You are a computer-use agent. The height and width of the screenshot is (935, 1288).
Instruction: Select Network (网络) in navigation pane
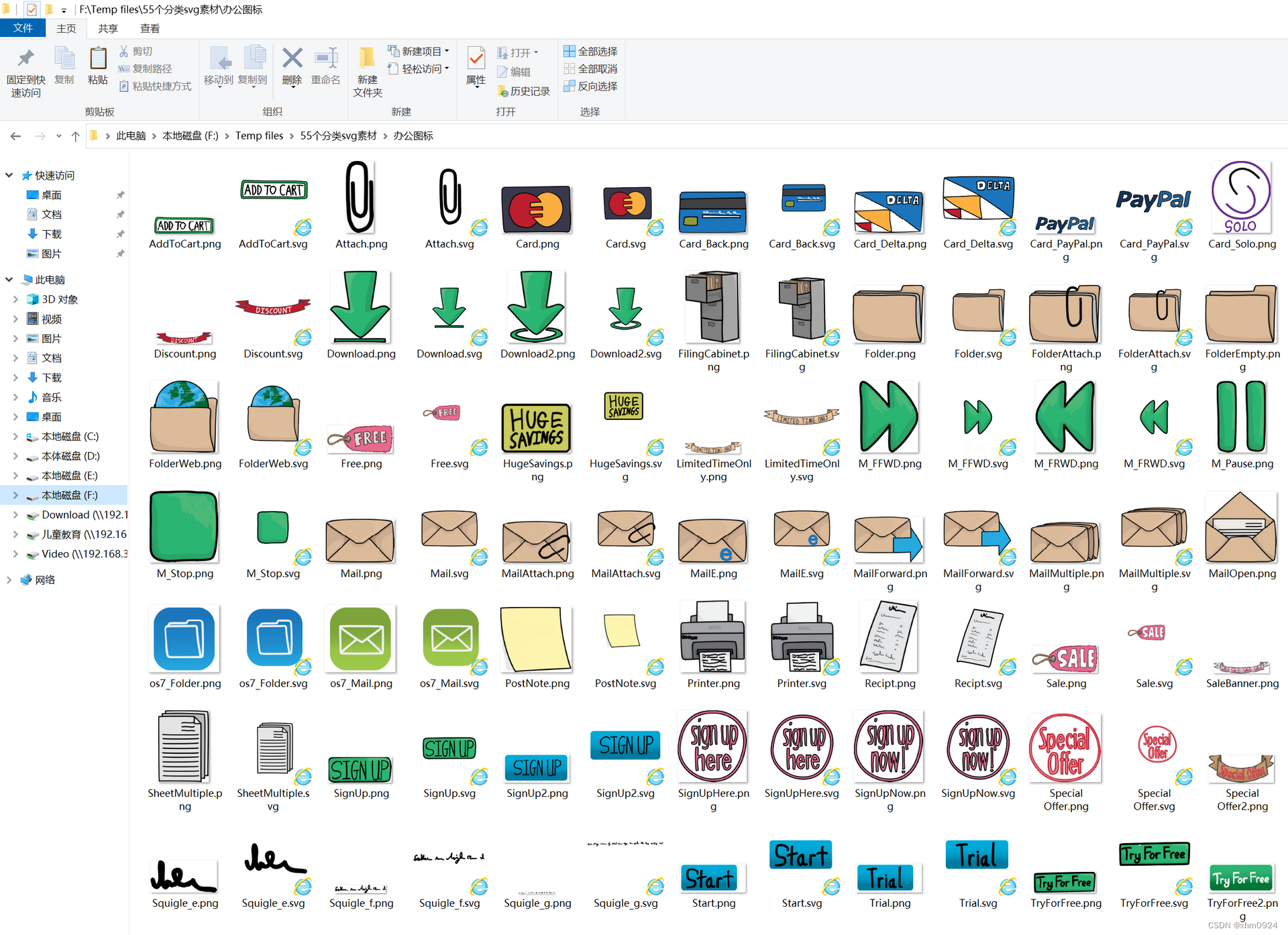45,580
